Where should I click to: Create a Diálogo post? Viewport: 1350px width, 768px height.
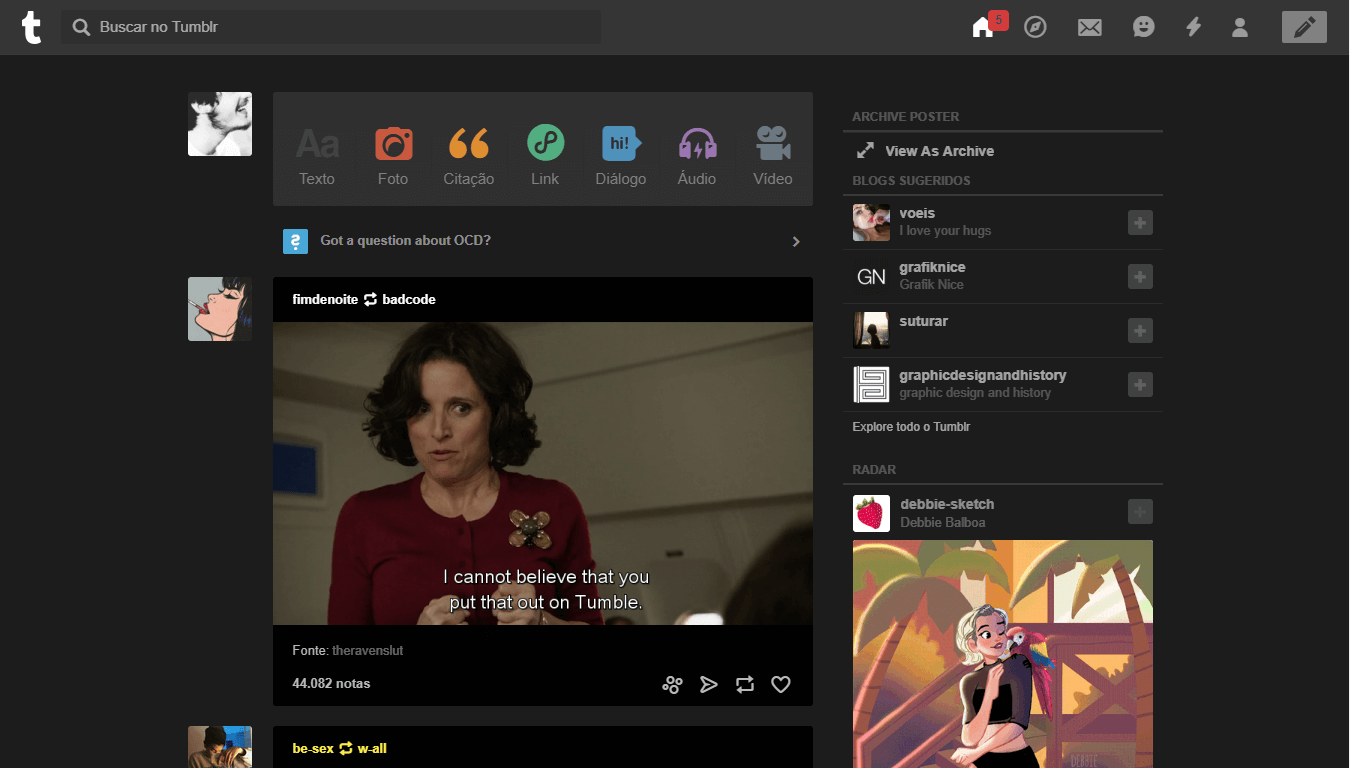click(x=621, y=156)
